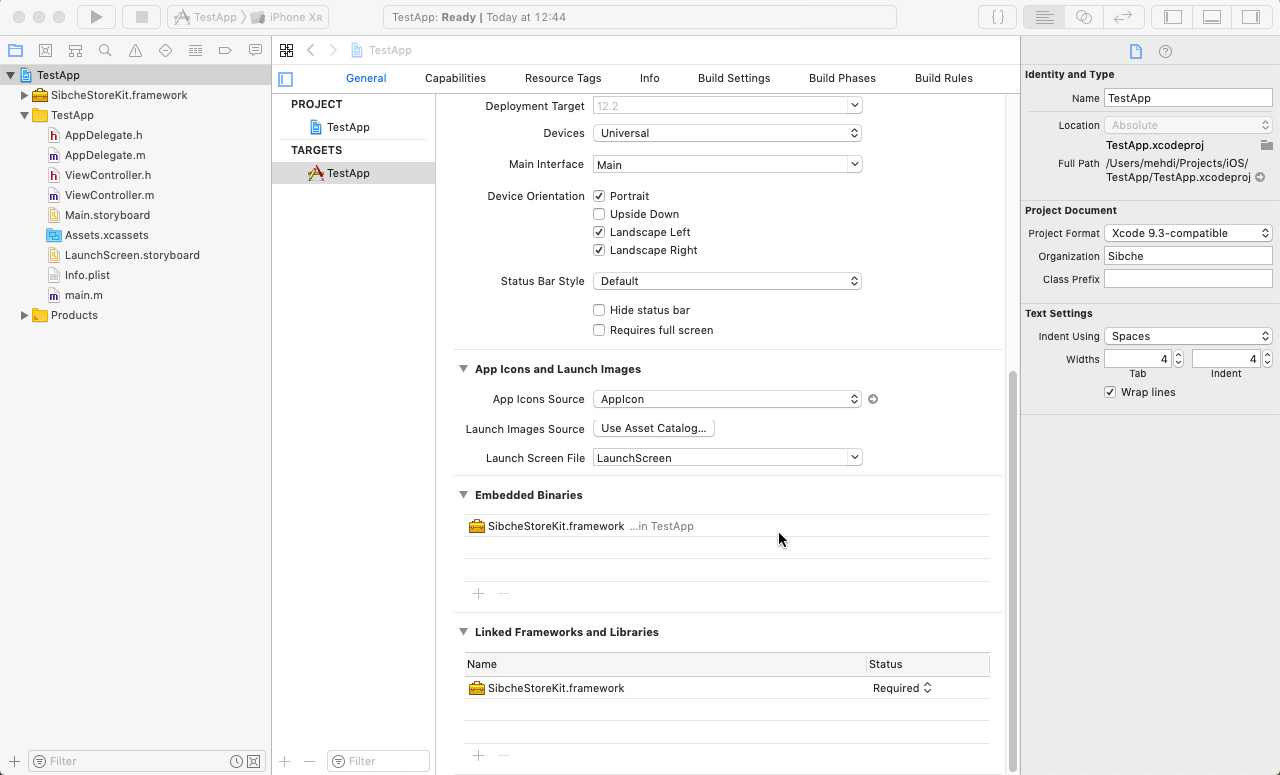
Task: Show the Standard editor
Action: pyautogui.click(x=1044, y=17)
